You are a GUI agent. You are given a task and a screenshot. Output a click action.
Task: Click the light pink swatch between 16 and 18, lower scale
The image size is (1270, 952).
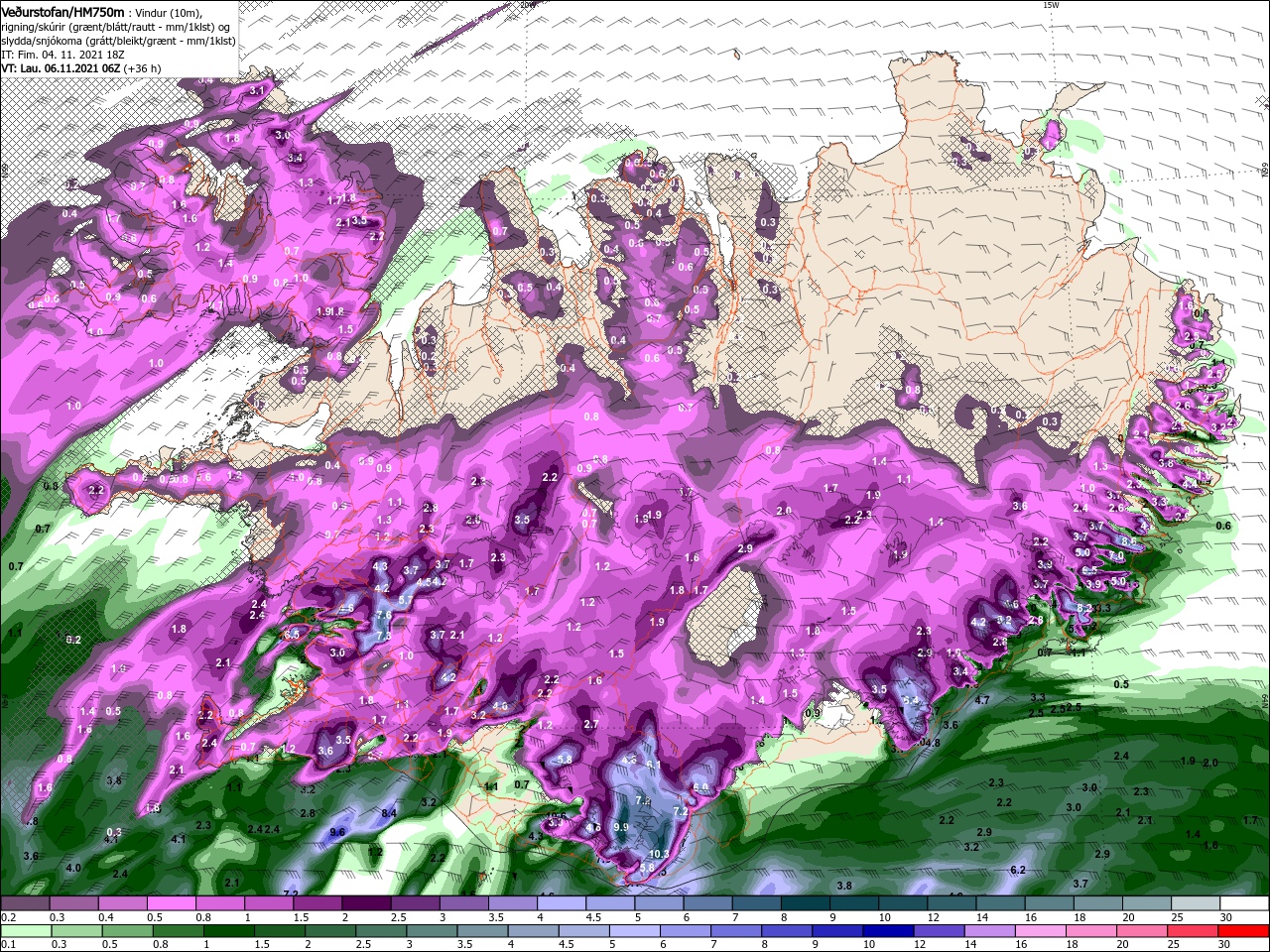tap(1039, 931)
